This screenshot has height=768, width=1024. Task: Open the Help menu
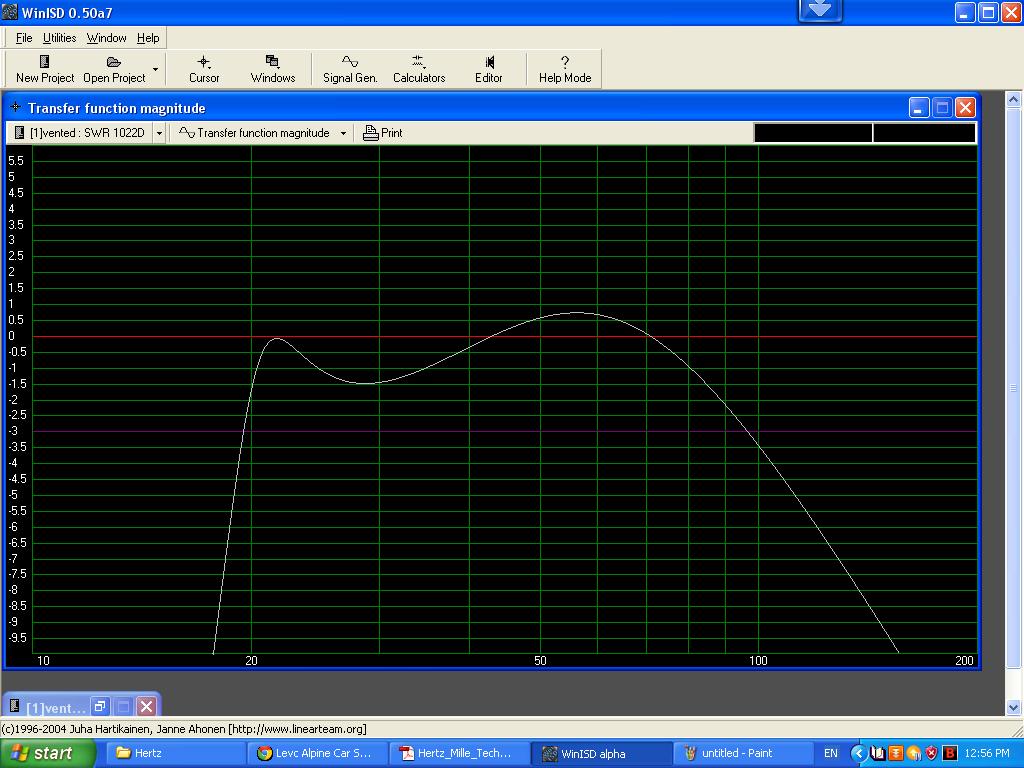(x=148, y=38)
